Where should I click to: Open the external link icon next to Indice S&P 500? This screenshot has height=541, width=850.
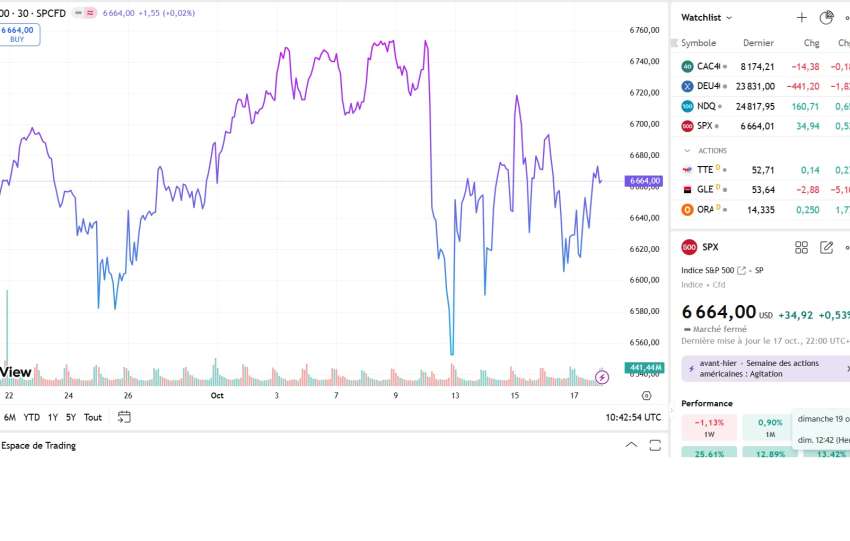coord(741,270)
